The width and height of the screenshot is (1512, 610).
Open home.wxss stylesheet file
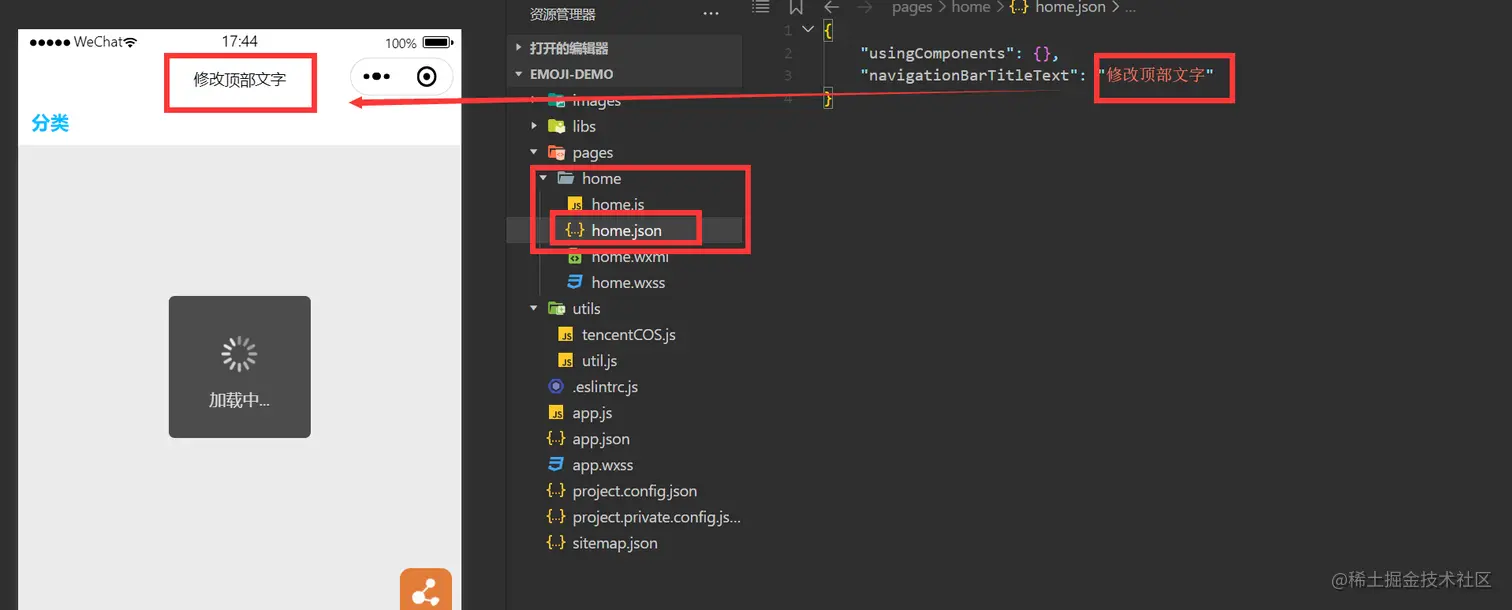click(628, 282)
